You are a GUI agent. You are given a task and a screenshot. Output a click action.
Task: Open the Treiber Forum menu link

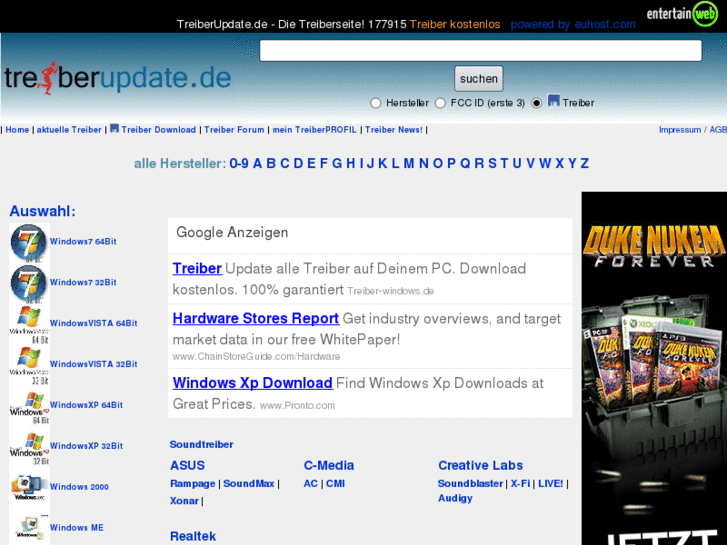234,130
